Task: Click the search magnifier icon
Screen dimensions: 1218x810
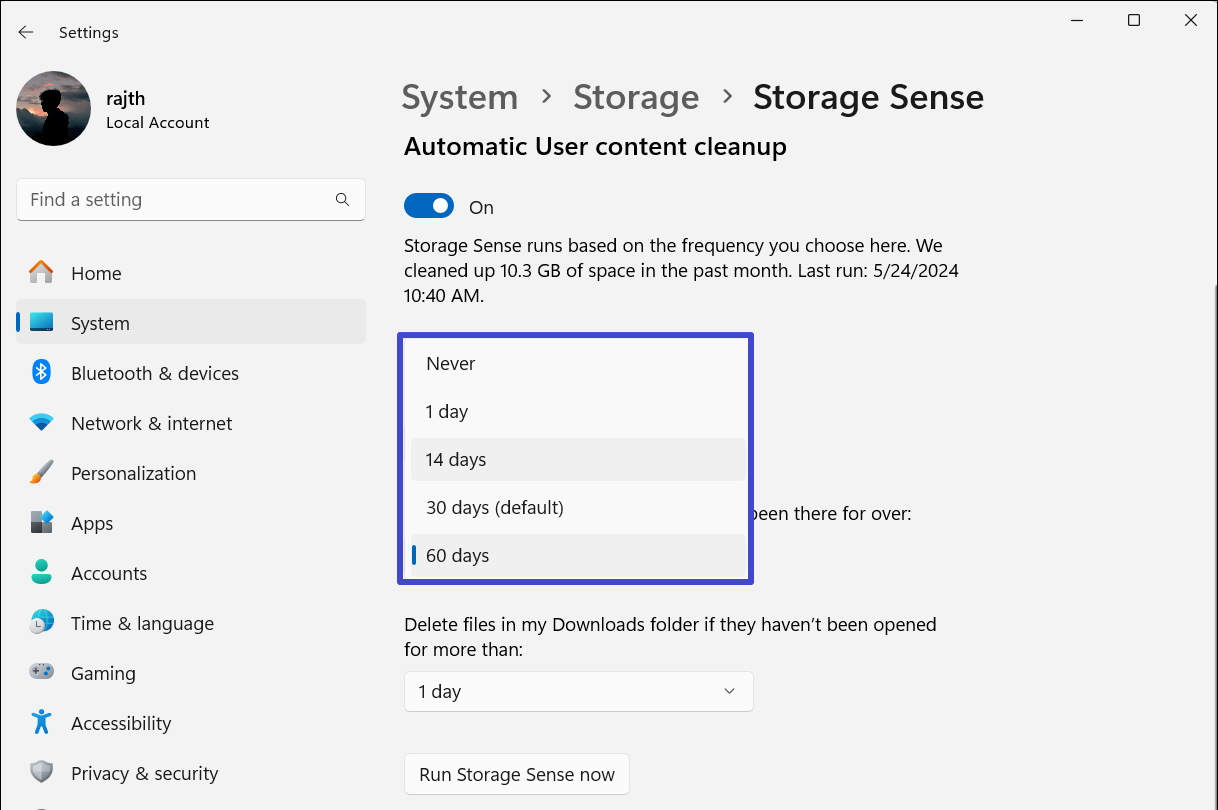Action: point(342,200)
